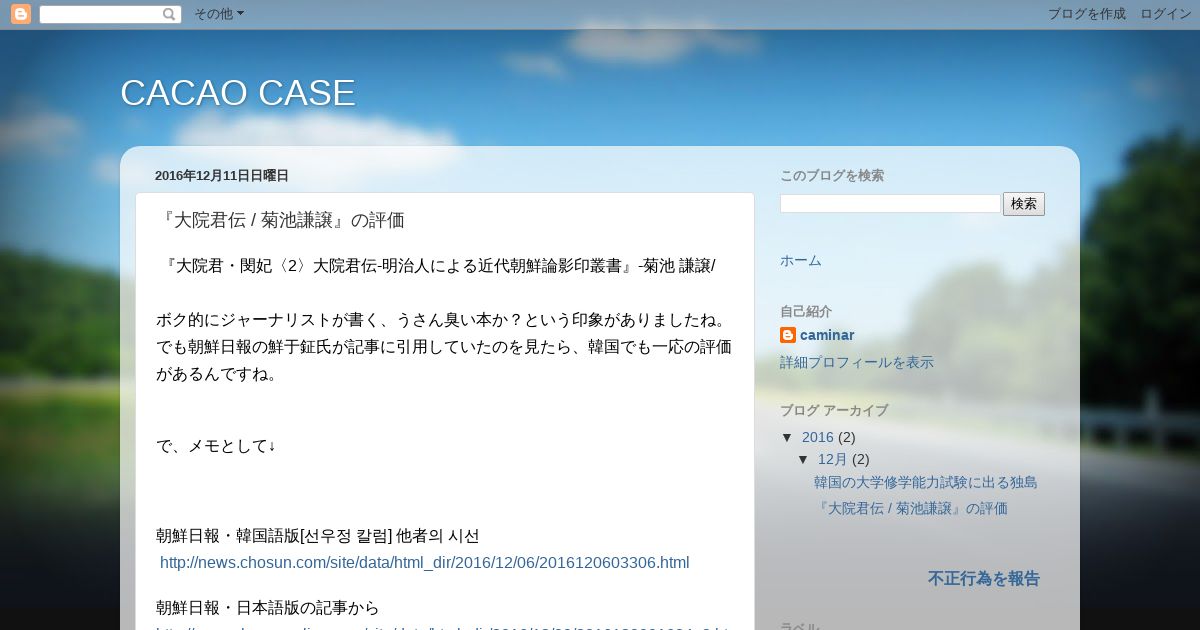Open the caminar profile link
Viewport: 1200px width, 630px height.
pos(827,335)
